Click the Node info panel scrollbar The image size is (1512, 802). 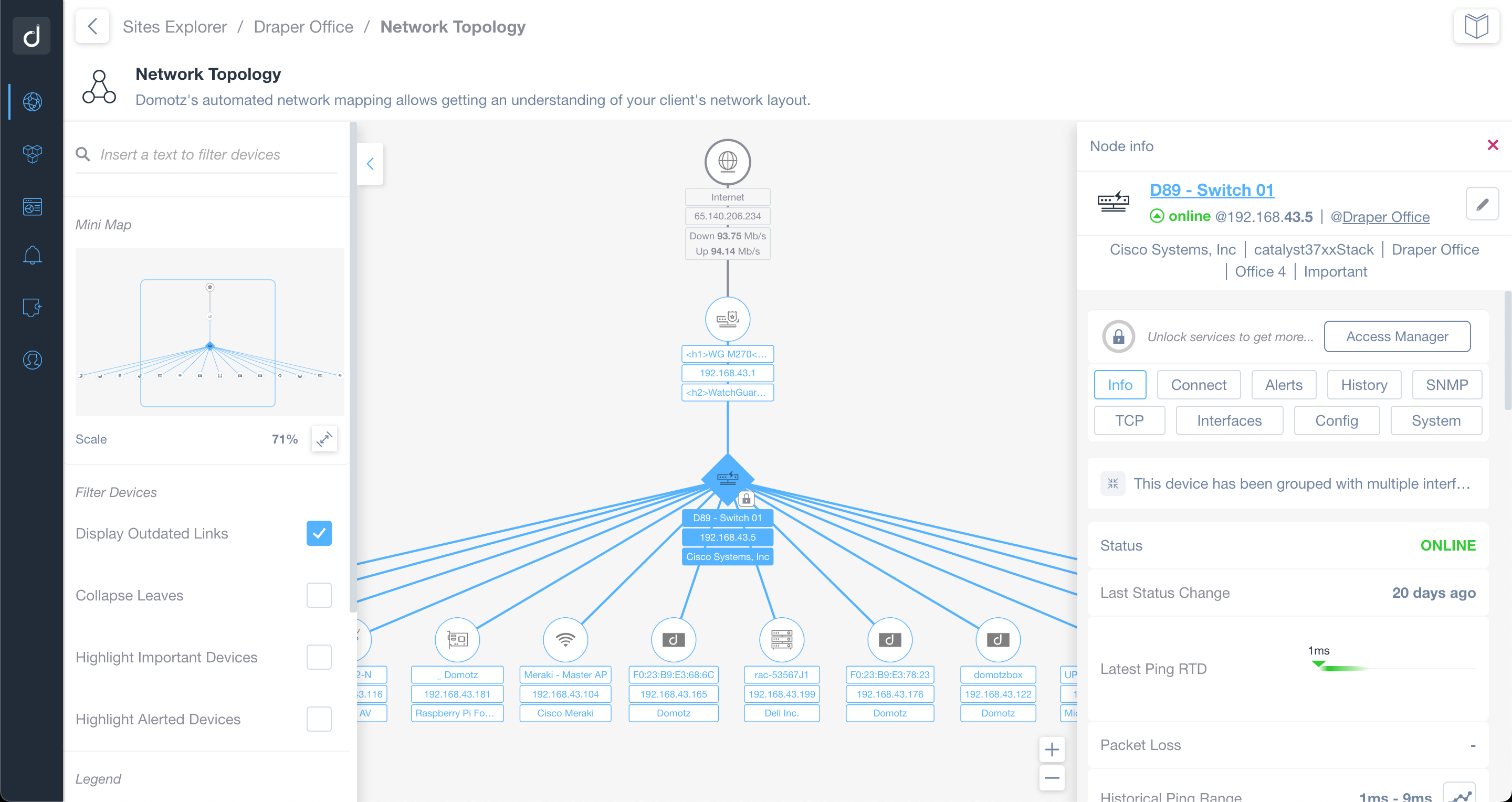coord(1508,351)
